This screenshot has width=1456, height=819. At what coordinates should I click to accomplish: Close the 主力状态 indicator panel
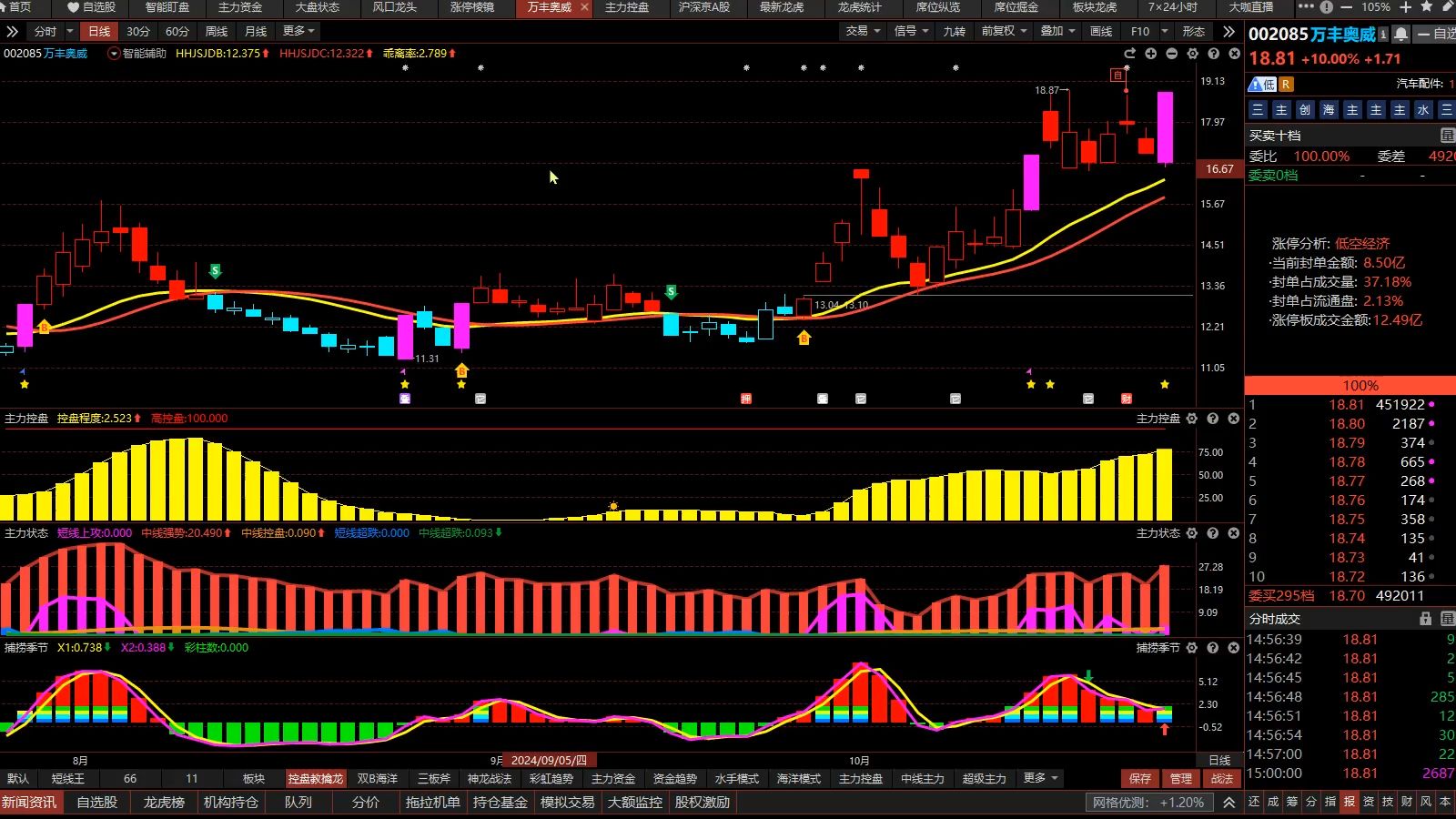click(x=1234, y=533)
